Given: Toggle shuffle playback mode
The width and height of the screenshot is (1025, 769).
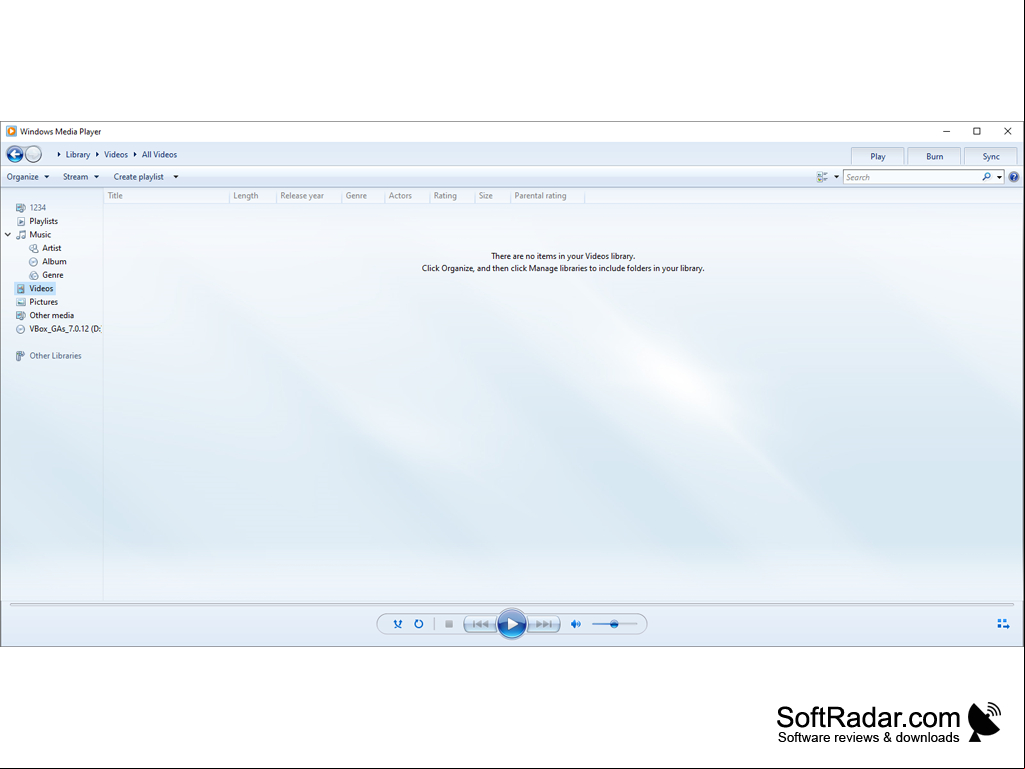Looking at the screenshot, I should click(x=397, y=624).
